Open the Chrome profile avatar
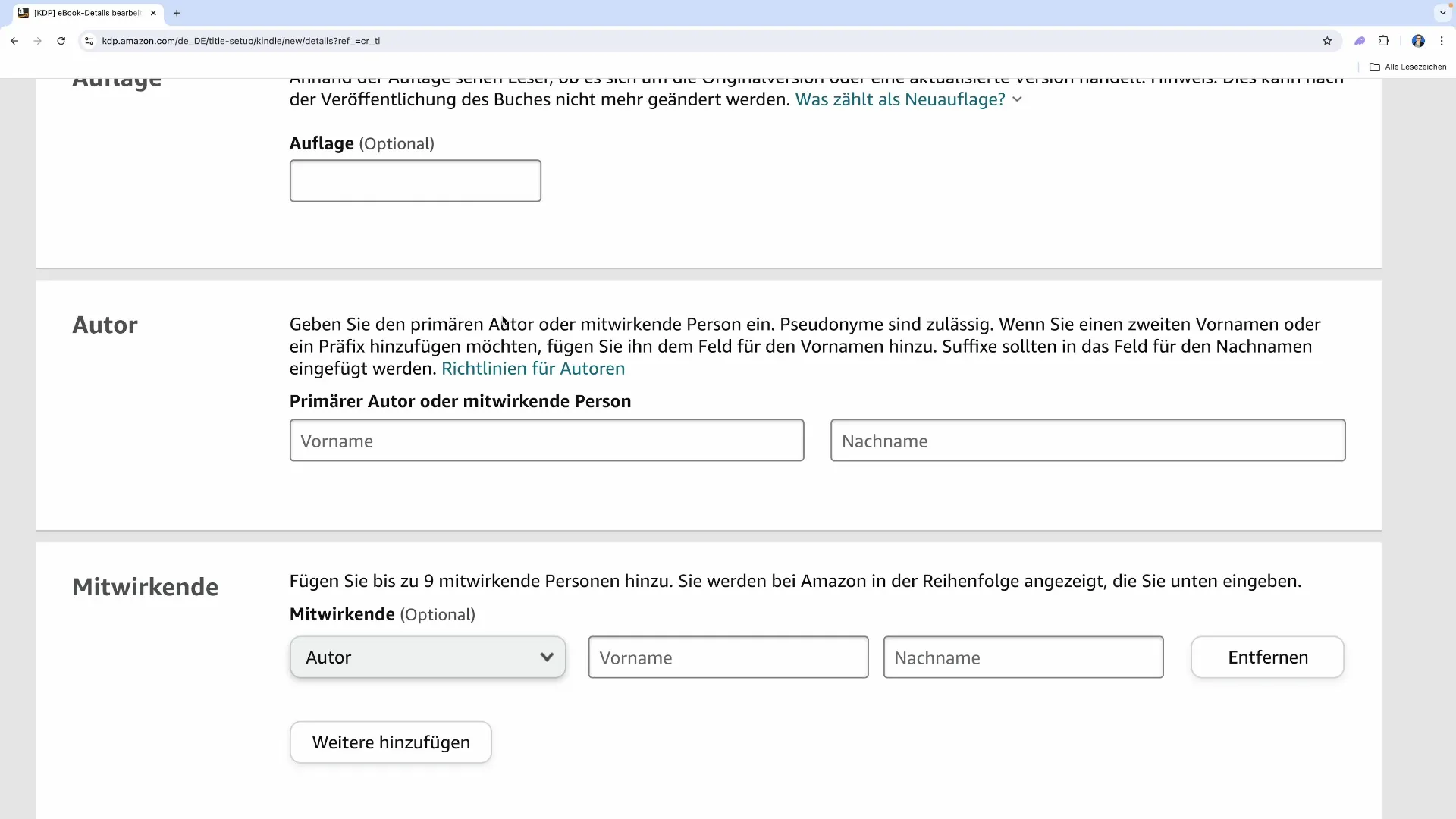Viewport: 1456px width, 819px height. tap(1418, 41)
